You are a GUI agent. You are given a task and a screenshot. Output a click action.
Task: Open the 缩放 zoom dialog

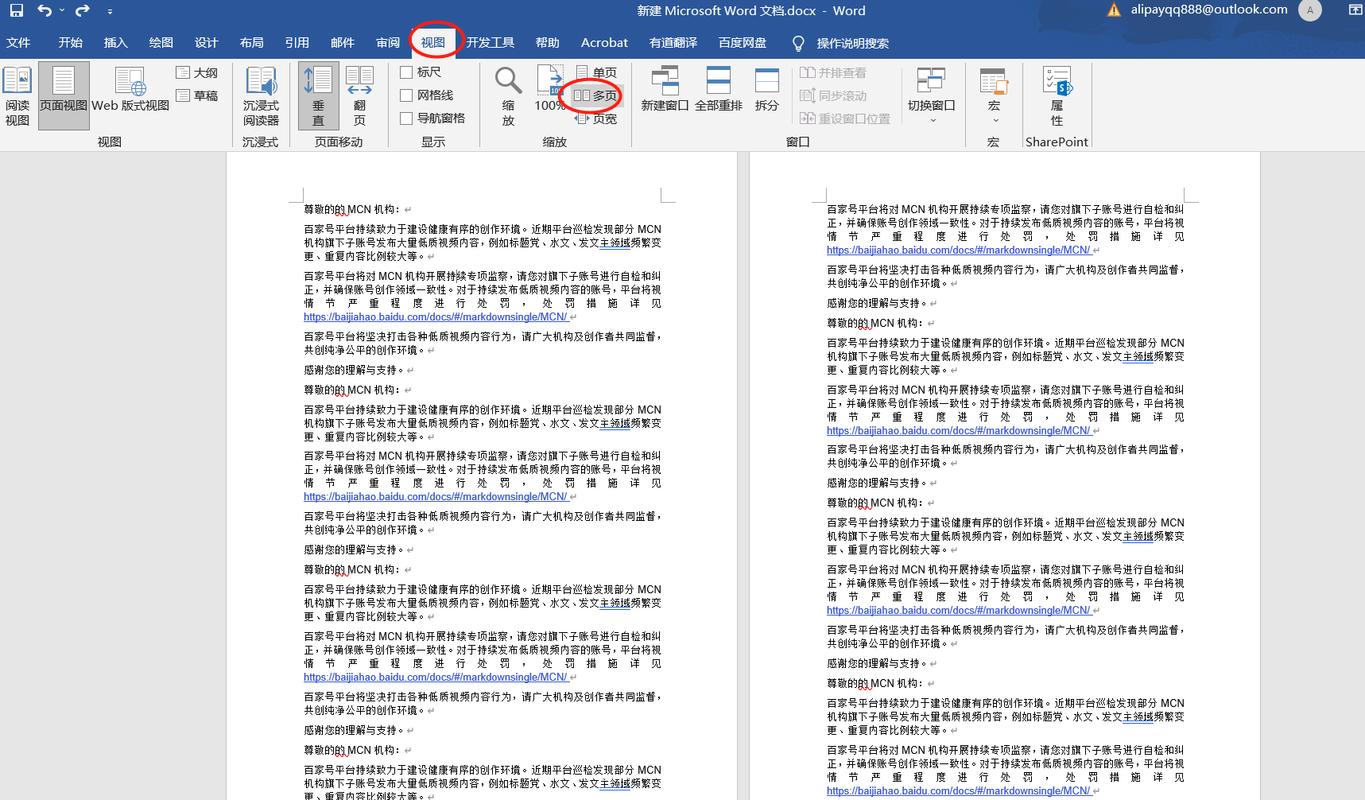coord(508,97)
